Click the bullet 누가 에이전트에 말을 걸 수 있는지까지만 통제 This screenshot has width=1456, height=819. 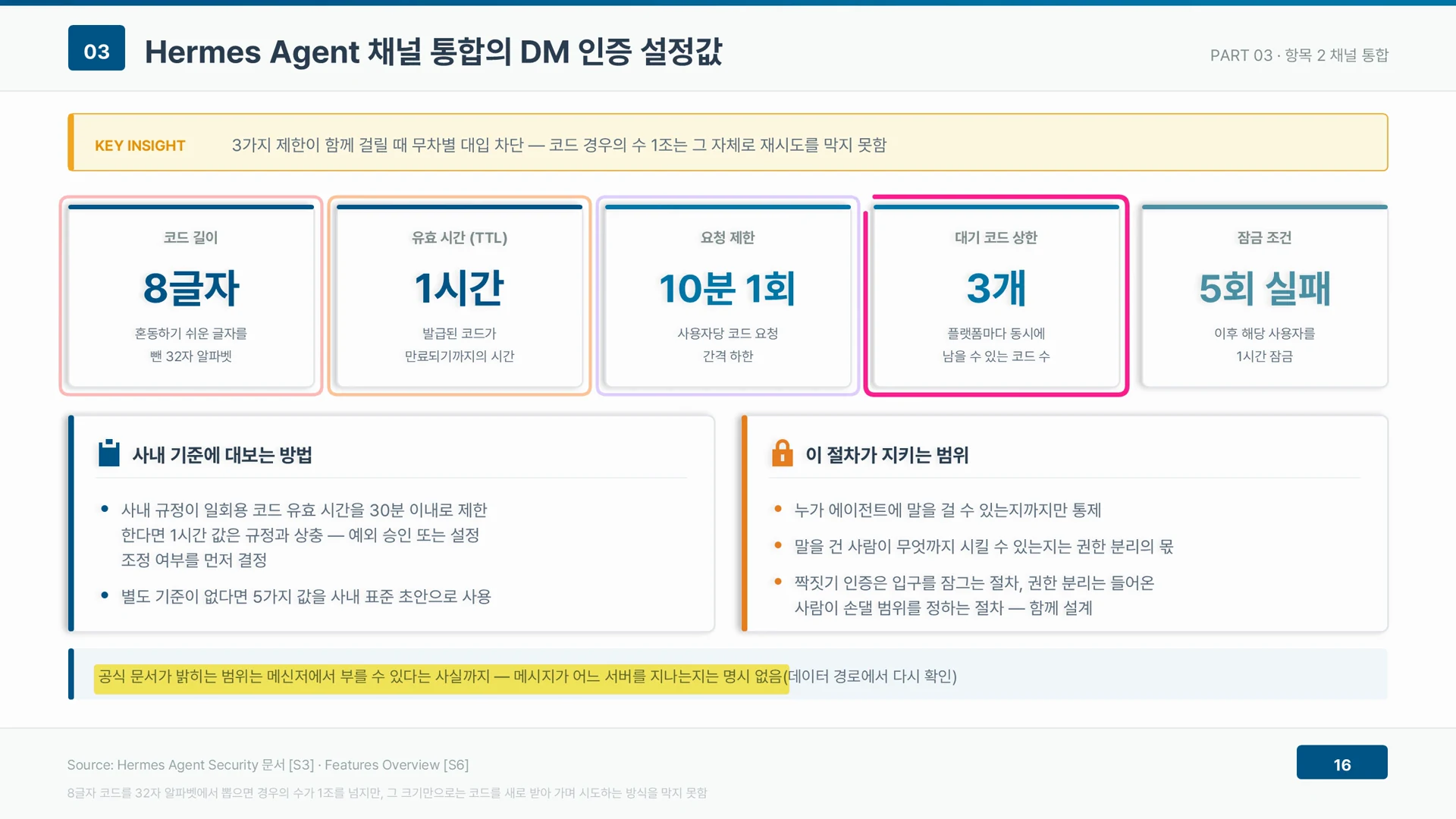[948, 510]
